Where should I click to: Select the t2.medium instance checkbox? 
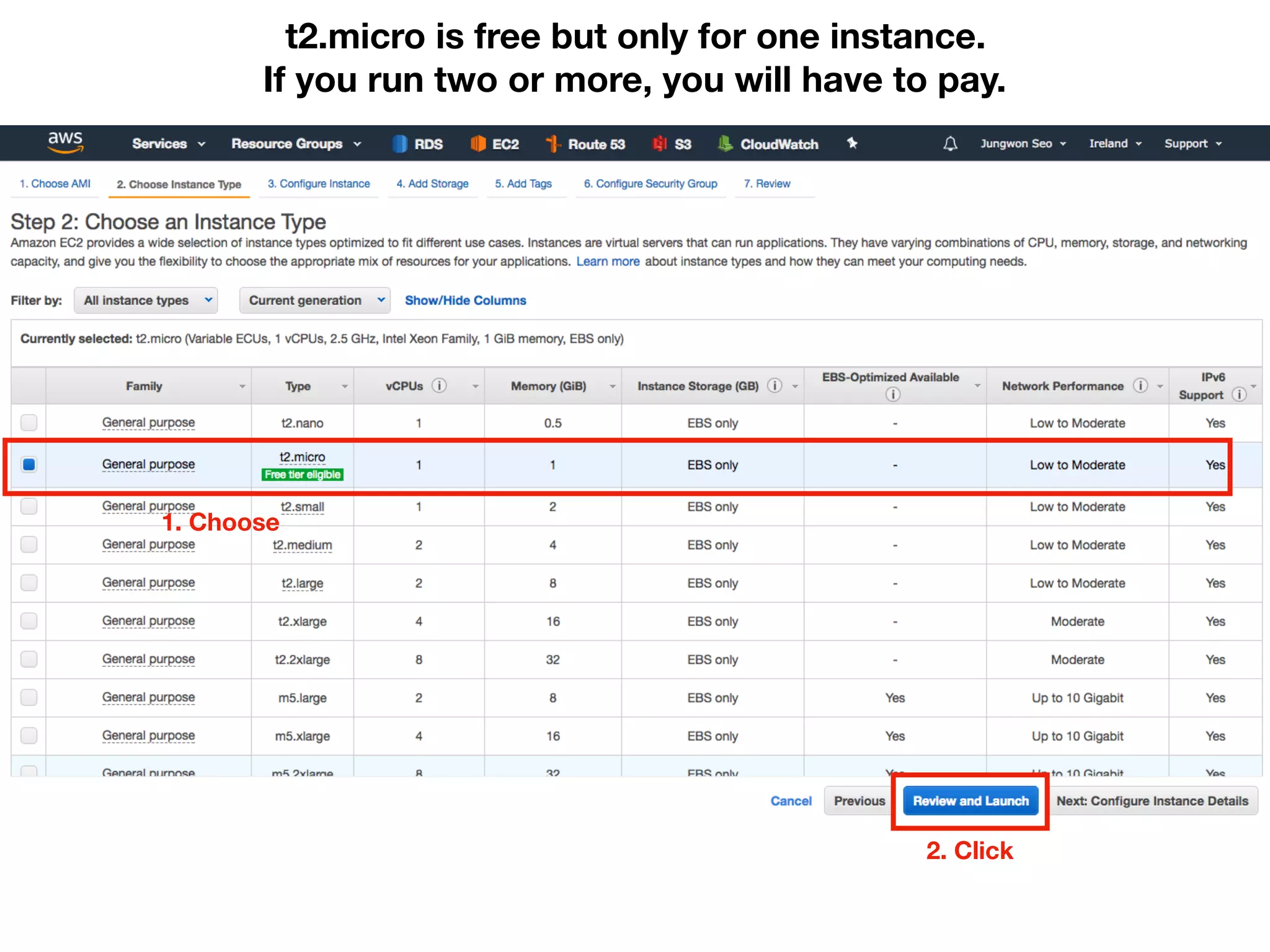click(29, 545)
